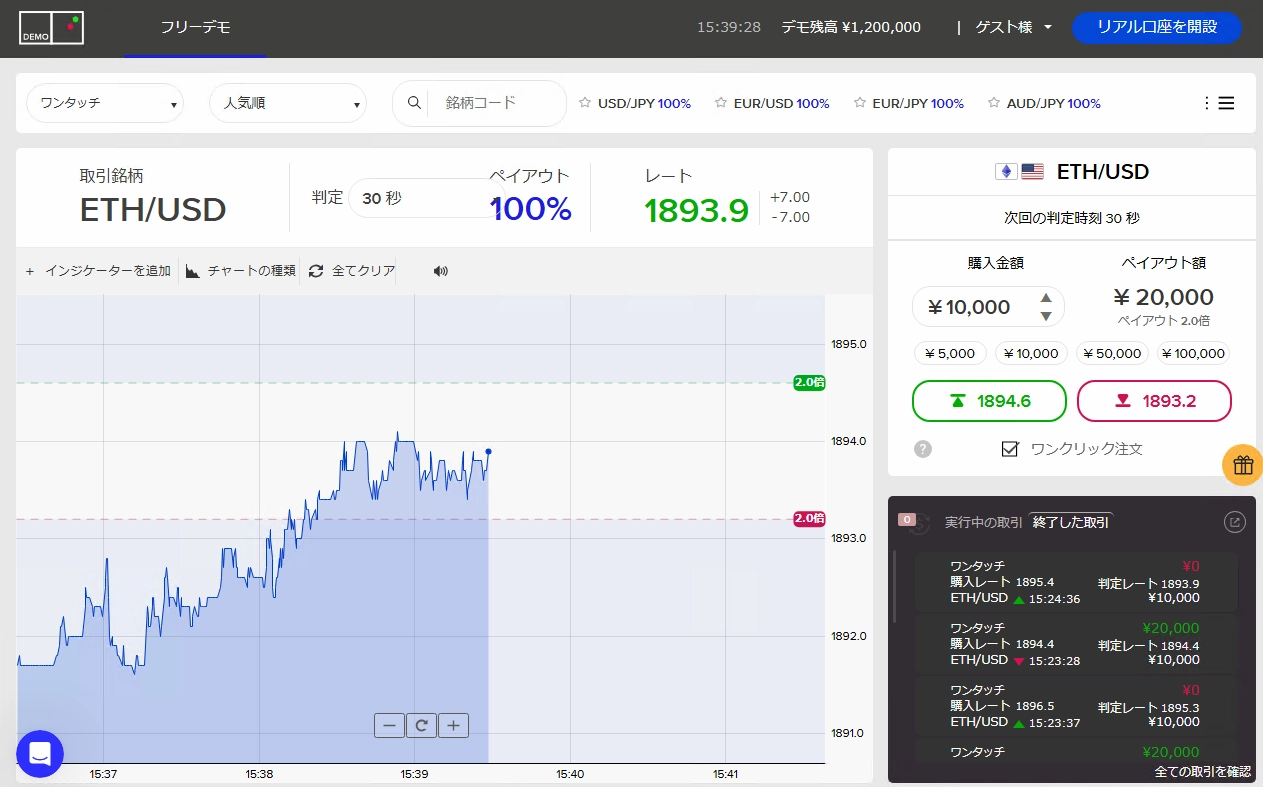The image size is (1263, 787).
Task: Open finished trade at 15:24:36
Action: (1076, 582)
